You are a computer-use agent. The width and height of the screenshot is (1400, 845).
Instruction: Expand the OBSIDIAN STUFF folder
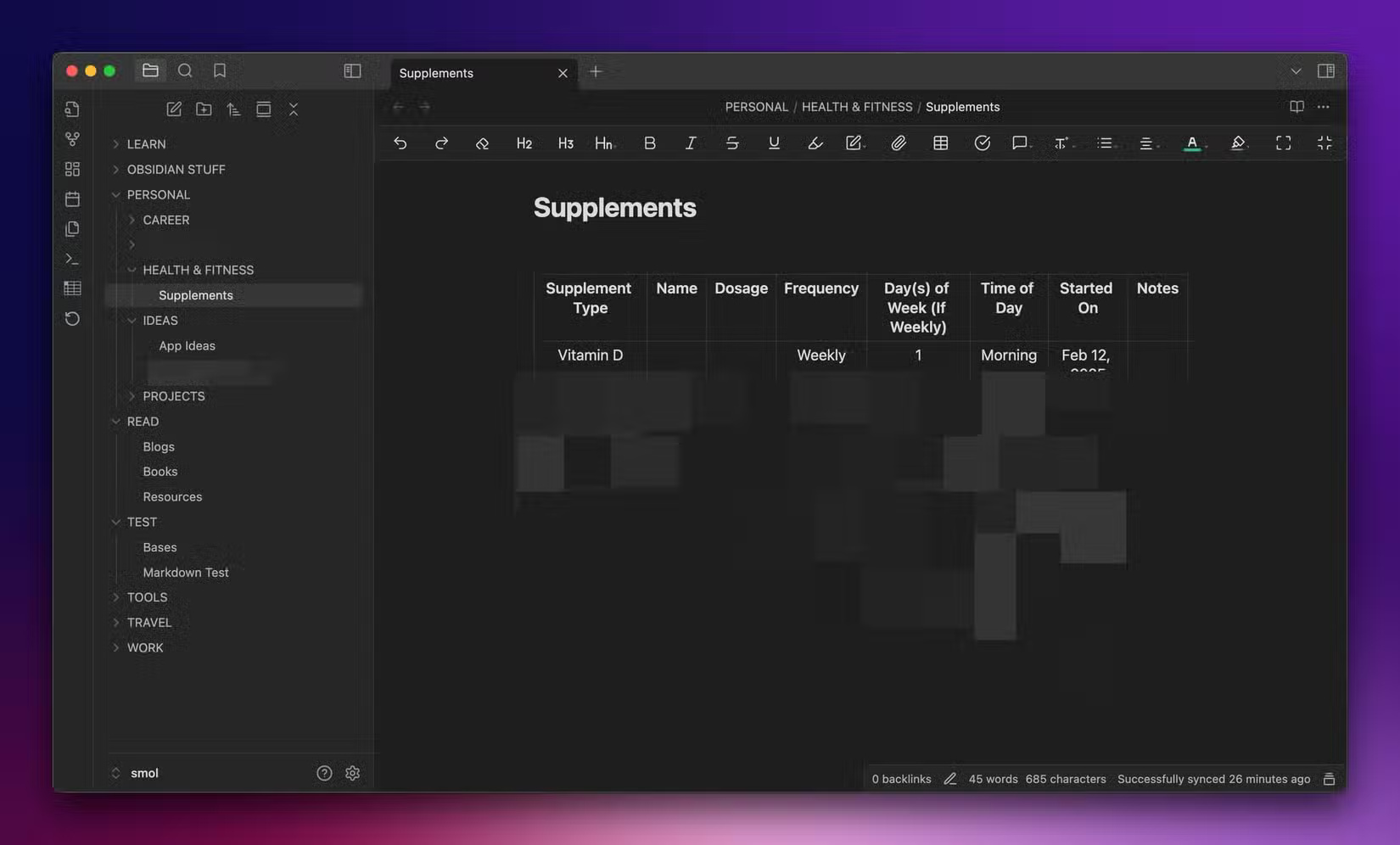(x=116, y=169)
